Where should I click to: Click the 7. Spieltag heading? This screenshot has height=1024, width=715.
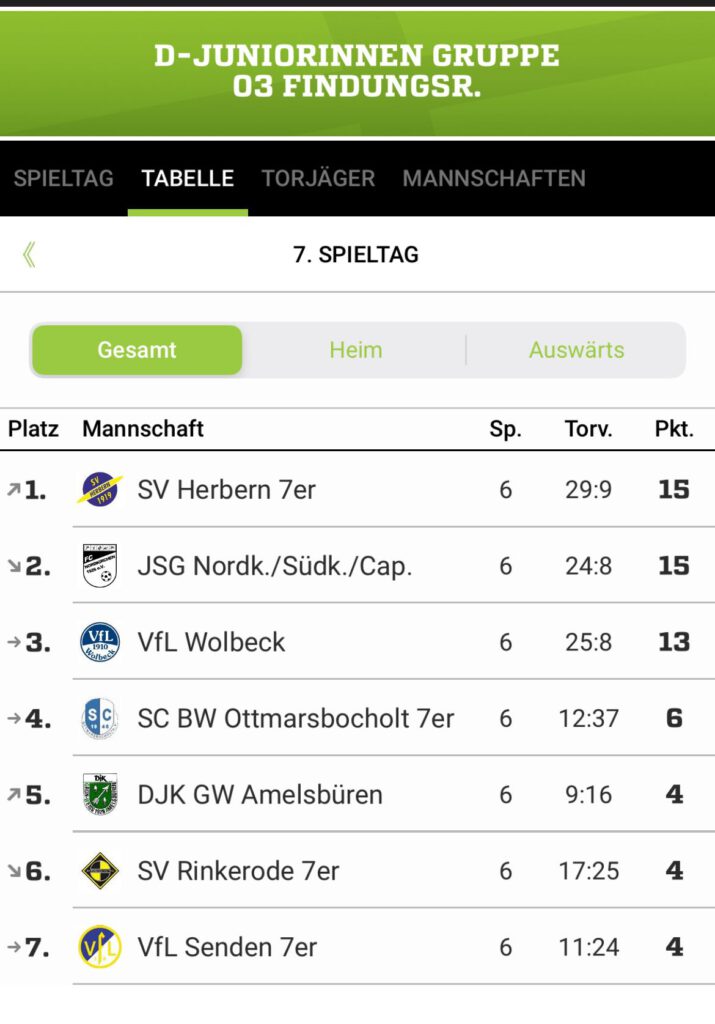[x=356, y=255]
